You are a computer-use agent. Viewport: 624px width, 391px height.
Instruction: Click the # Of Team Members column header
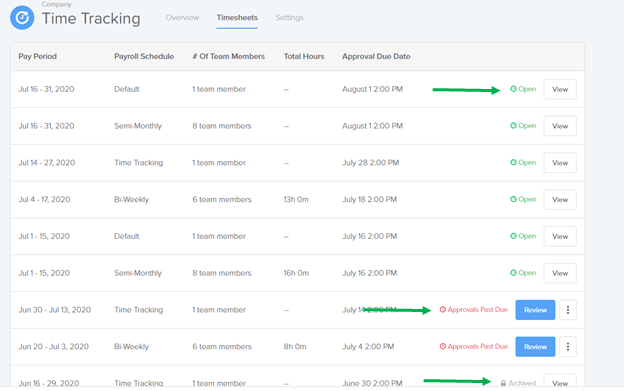click(x=228, y=56)
